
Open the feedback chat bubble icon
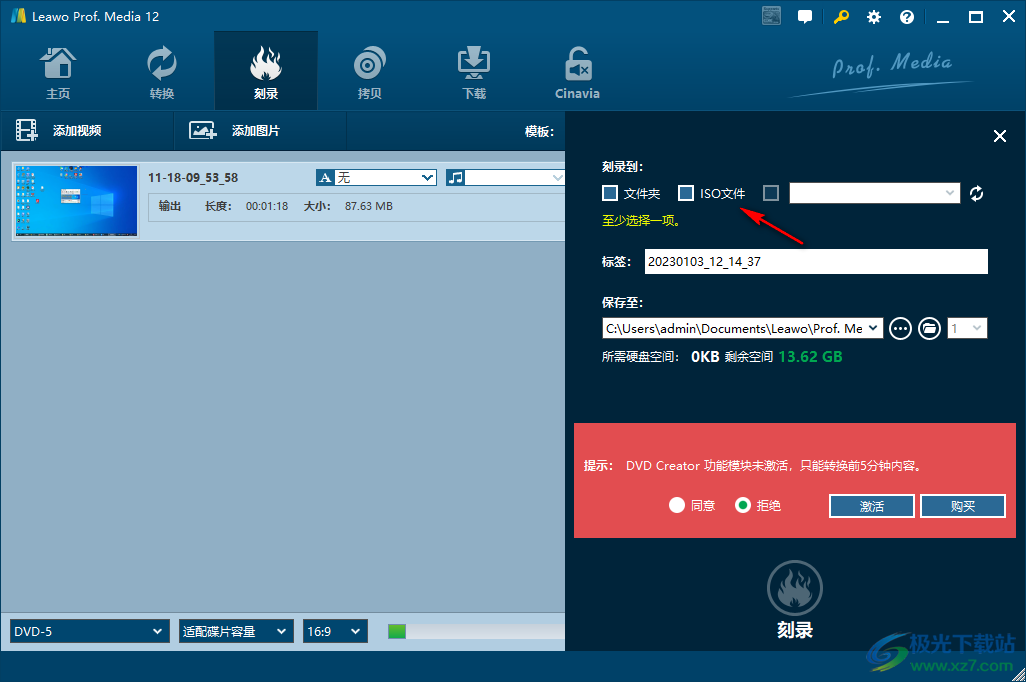805,16
